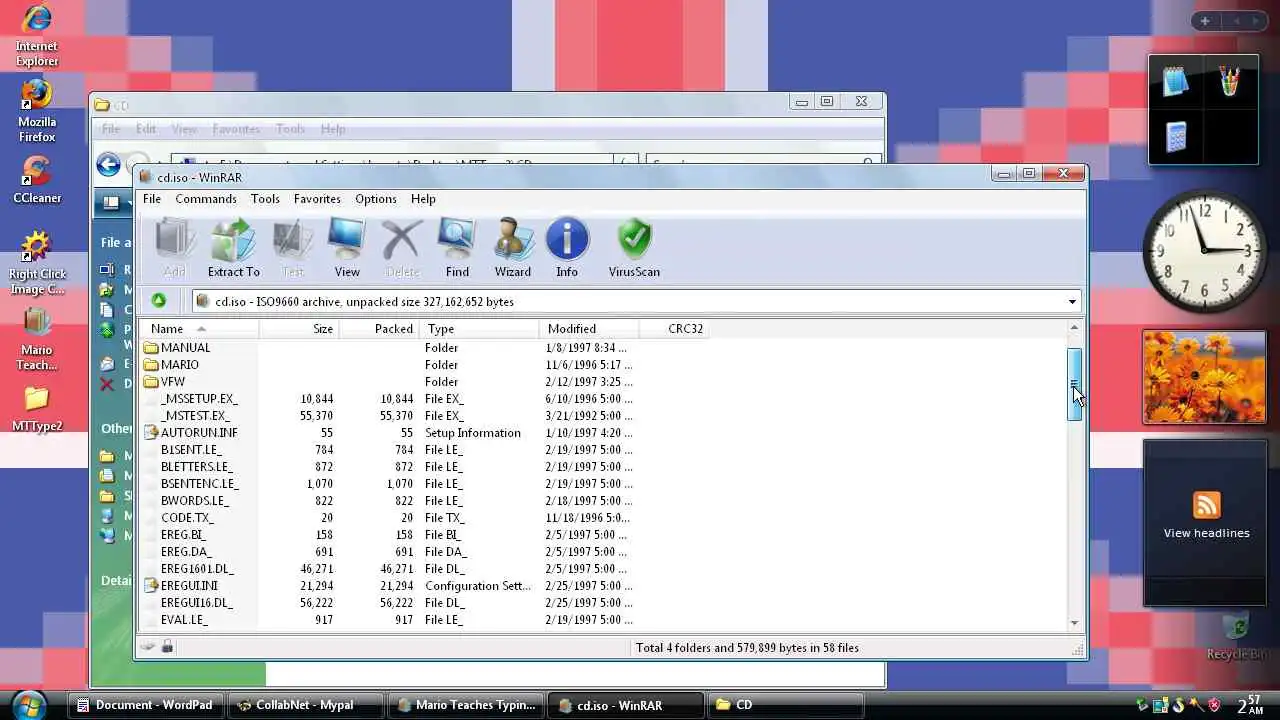
Task: Select the VFW folder icon
Action: [x=151, y=382]
